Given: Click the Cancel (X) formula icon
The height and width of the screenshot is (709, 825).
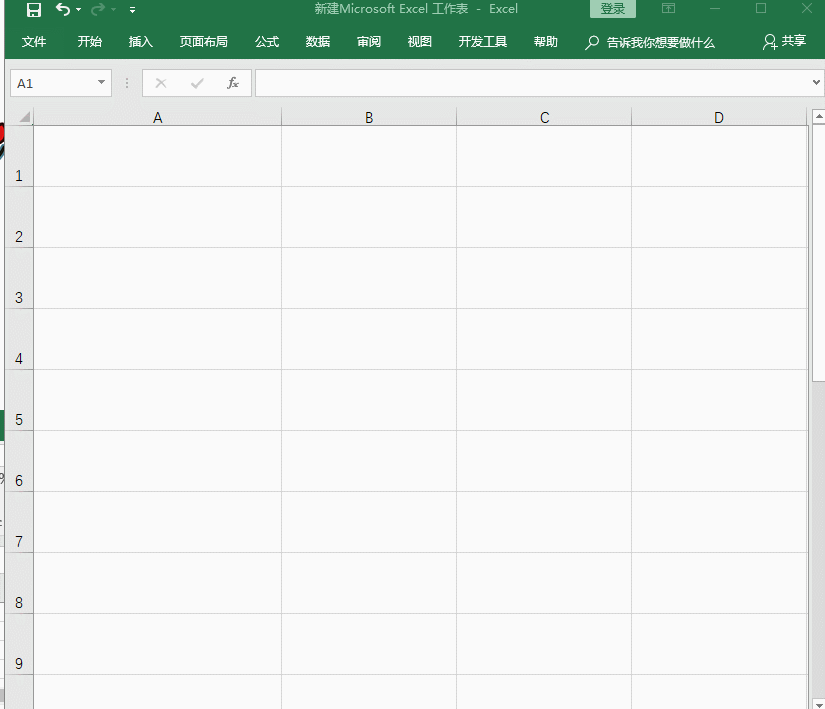Looking at the screenshot, I should 161,83.
